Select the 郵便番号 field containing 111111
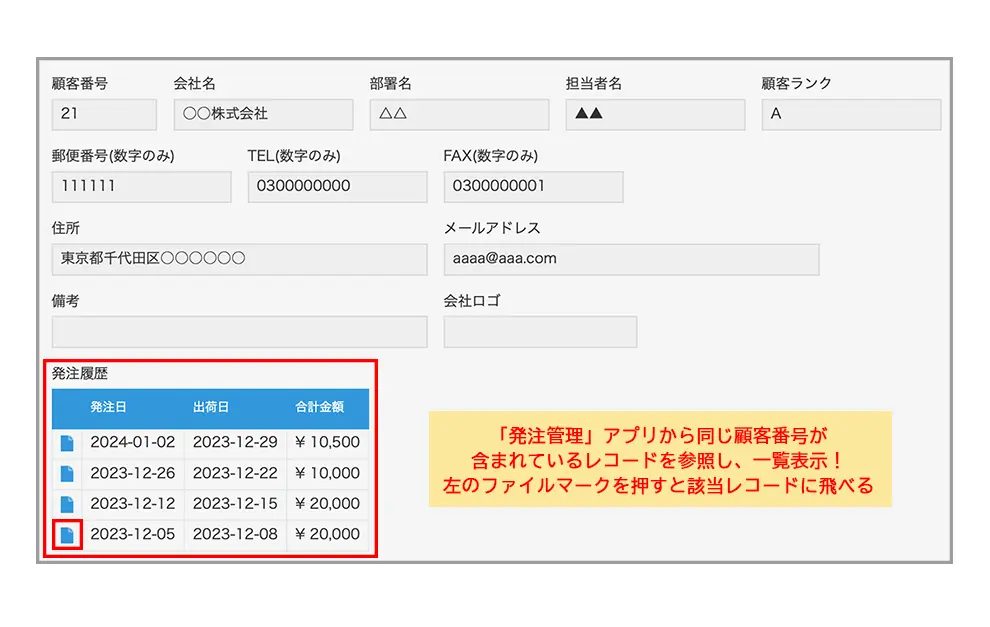990x627 pixels. tap(141, 187)
